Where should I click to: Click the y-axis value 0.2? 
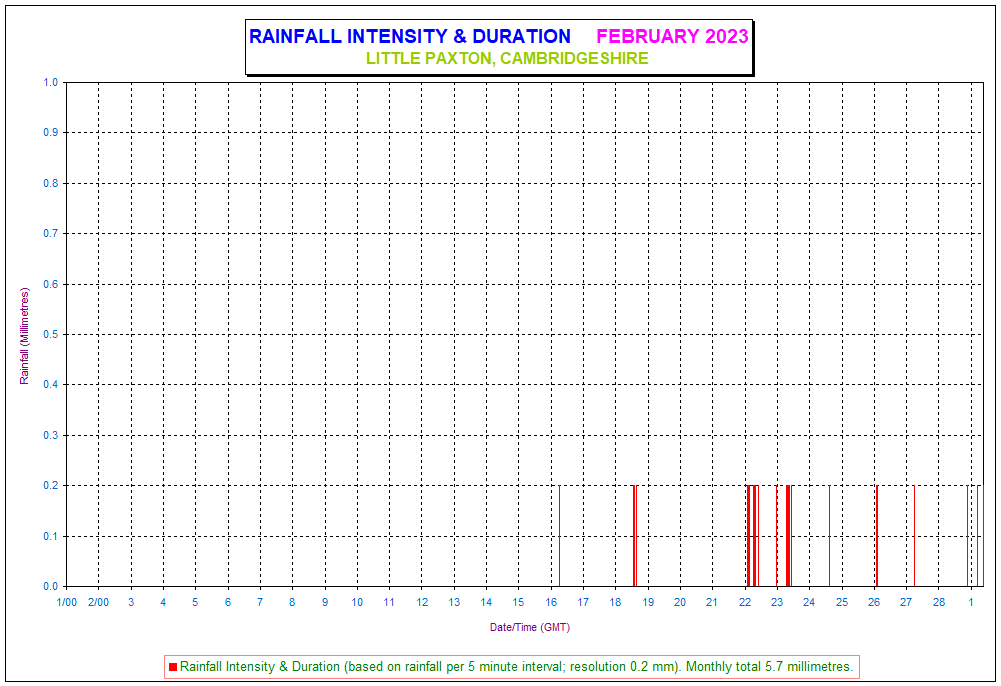click(50, 486)
